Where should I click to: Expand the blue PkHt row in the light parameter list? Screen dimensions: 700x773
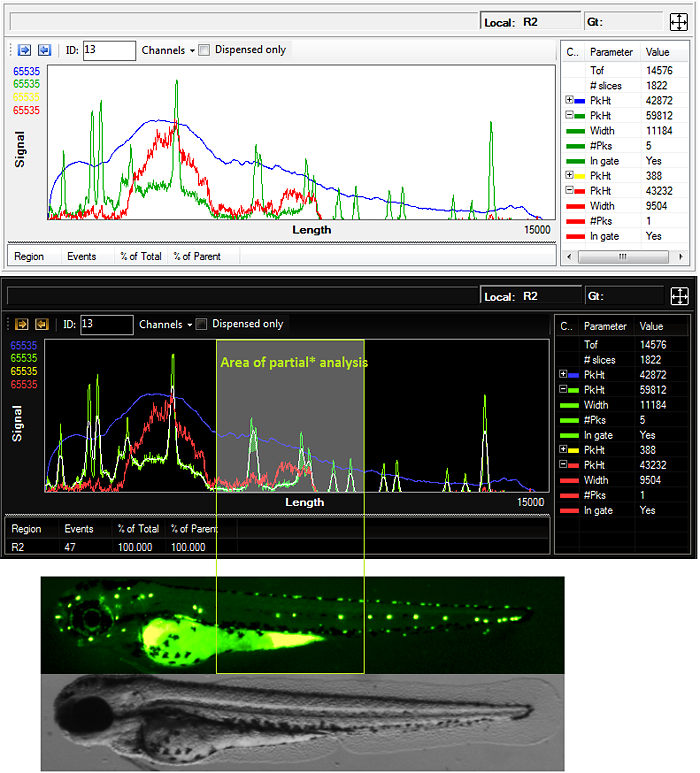tap(569, 100)
